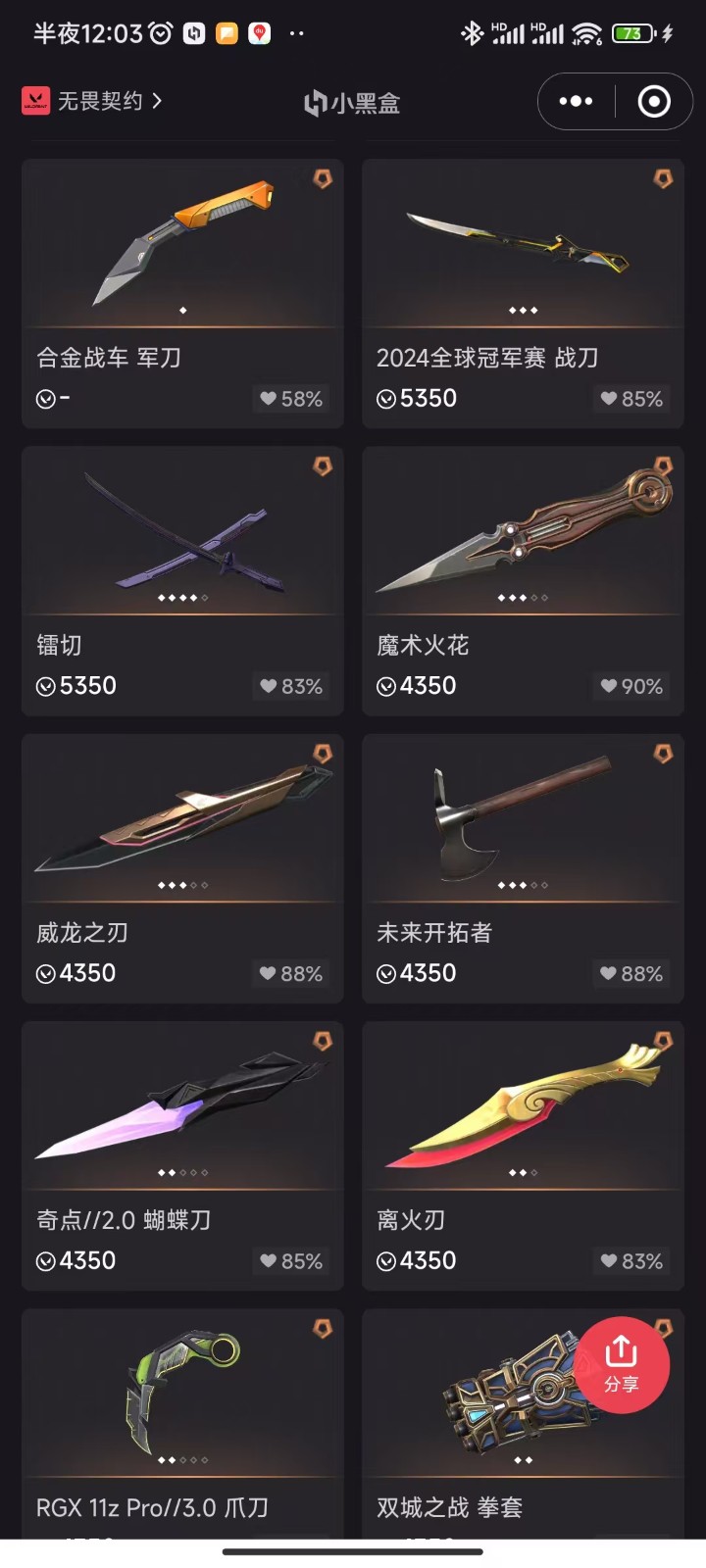The height and width of the screenshot is (1568, 706).
Task: Tap the Valorant red logo icon
Action: [35, 101]
